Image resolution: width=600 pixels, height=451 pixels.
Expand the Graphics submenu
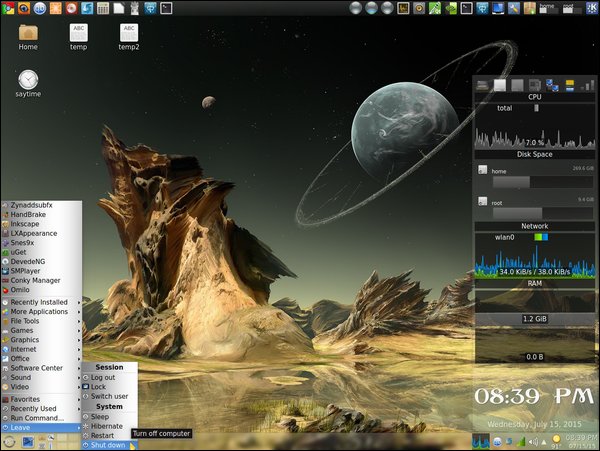pyautogui.click(x=41, y=340)
